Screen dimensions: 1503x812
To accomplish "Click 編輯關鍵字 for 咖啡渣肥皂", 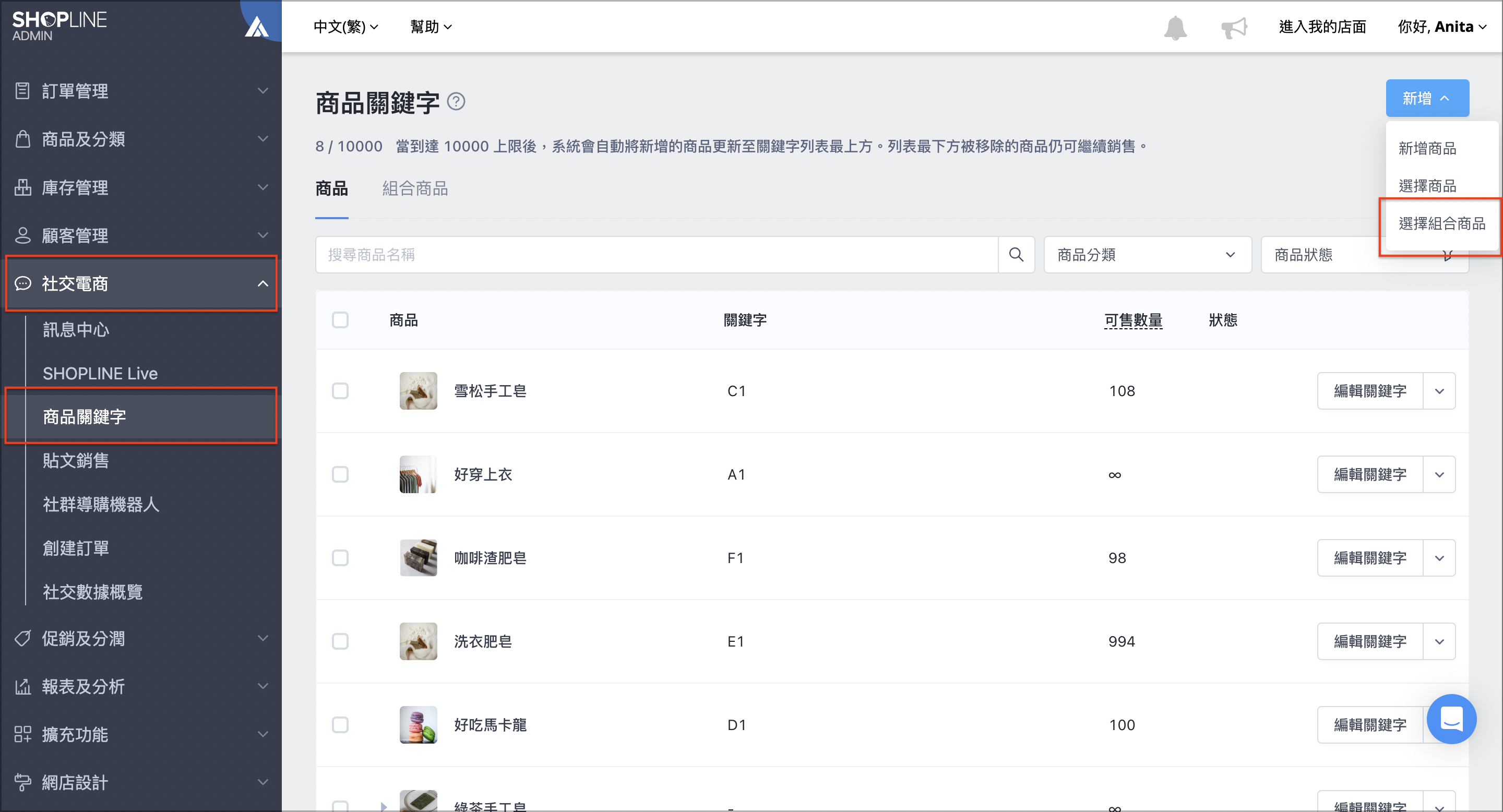I will (1369, 557).
